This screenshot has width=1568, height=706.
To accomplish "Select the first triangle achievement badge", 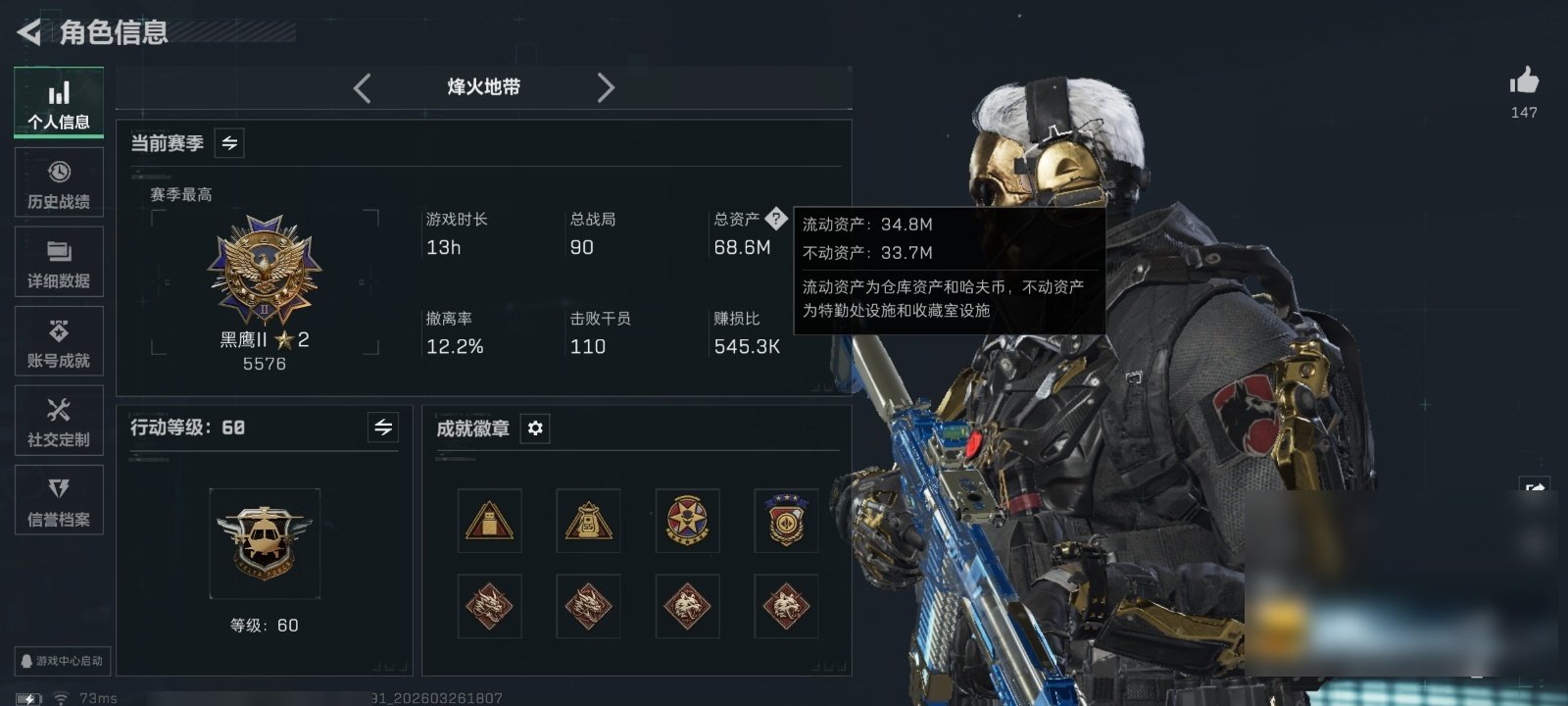I will pyautogui.click(x=489, y=521).
